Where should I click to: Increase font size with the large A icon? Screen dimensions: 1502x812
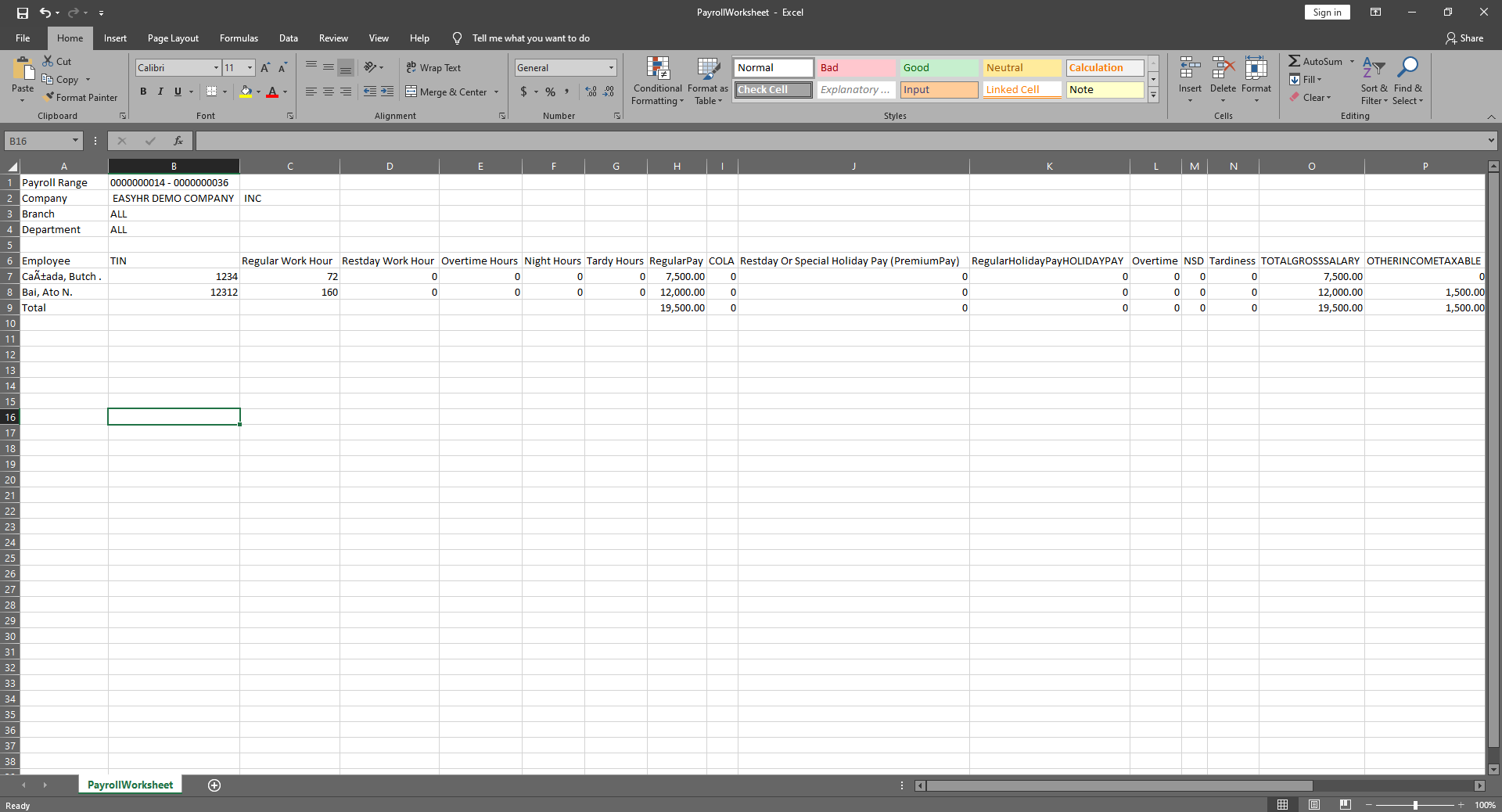click(265, 68)
